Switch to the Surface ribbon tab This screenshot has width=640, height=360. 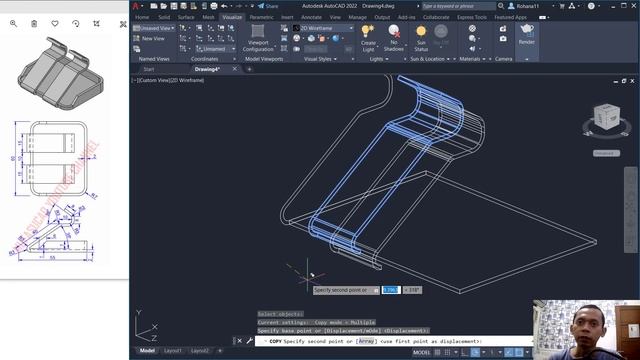pyautogui.click(x=186, y=17)
